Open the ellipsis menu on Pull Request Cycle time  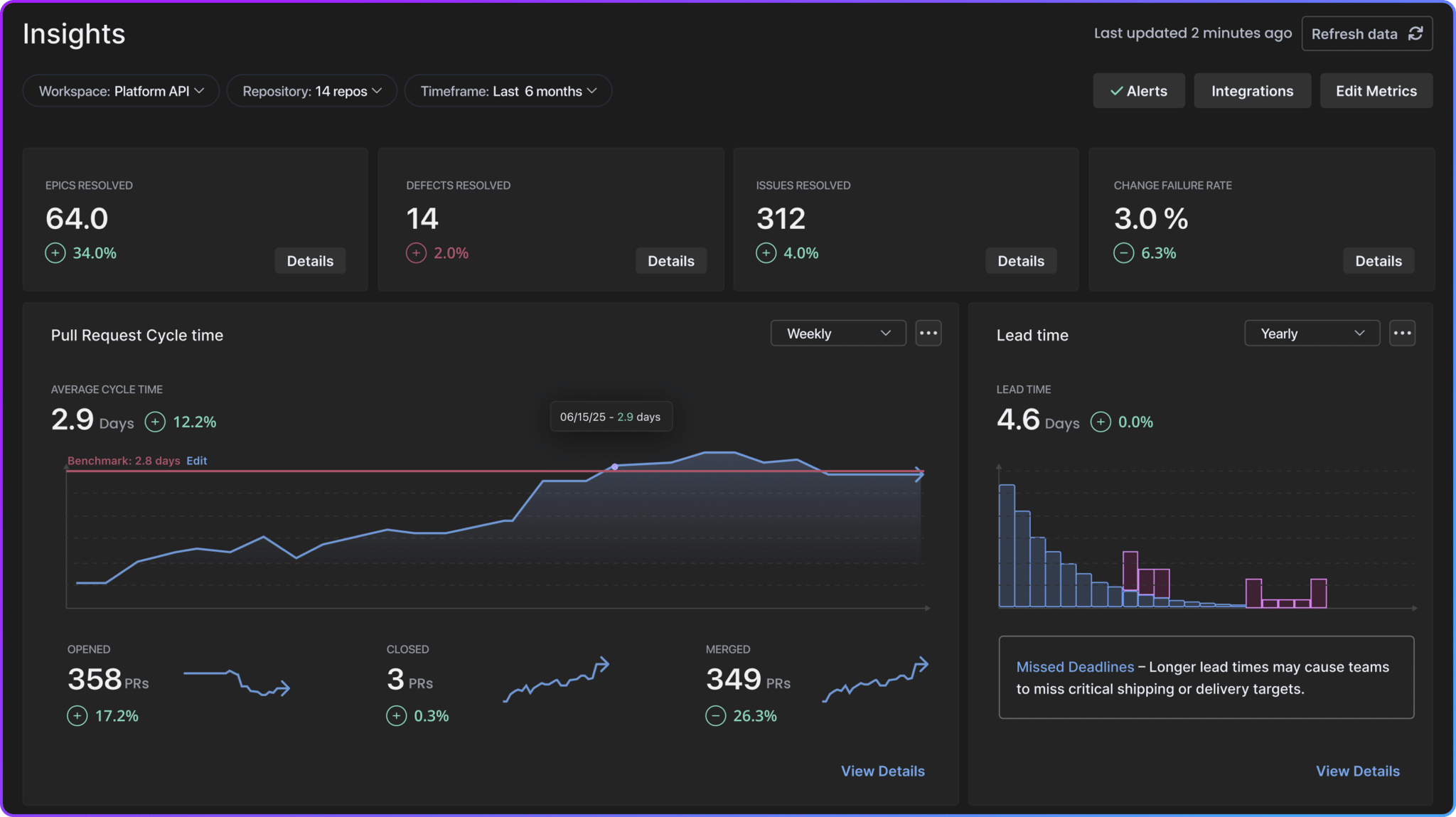[928, 333]
